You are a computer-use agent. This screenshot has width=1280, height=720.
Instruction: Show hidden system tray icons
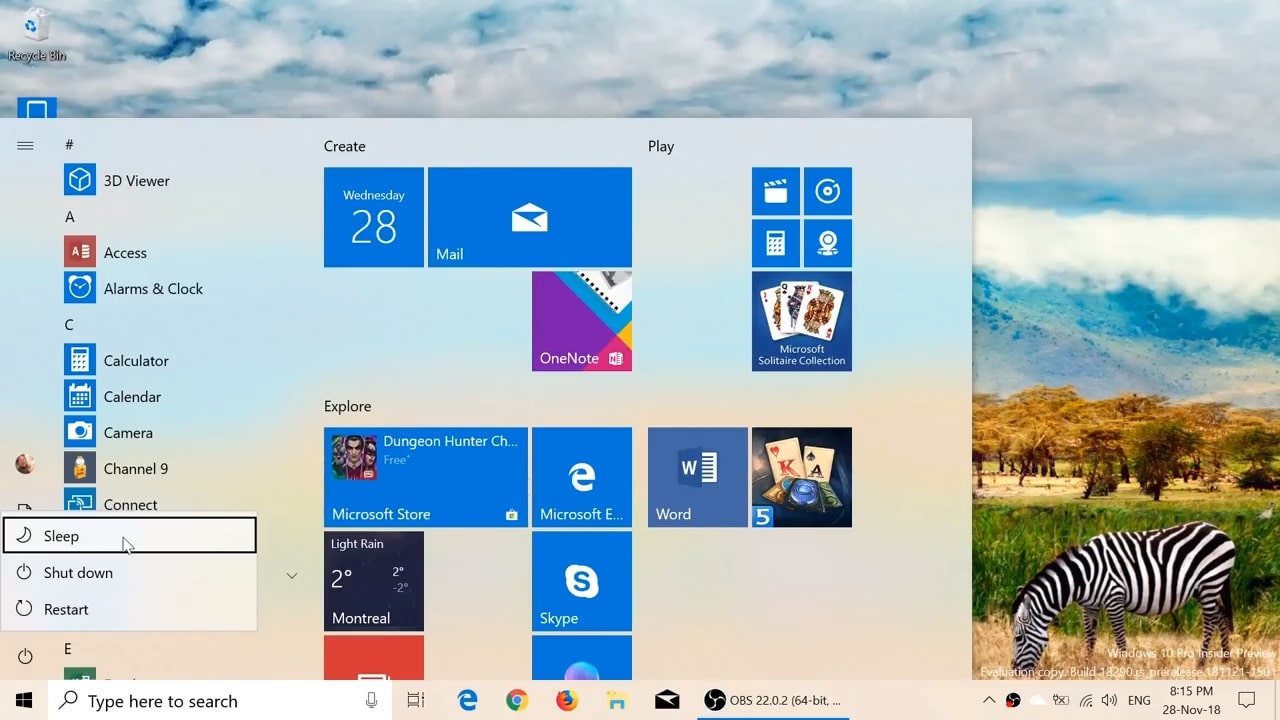tap(989, 700)
